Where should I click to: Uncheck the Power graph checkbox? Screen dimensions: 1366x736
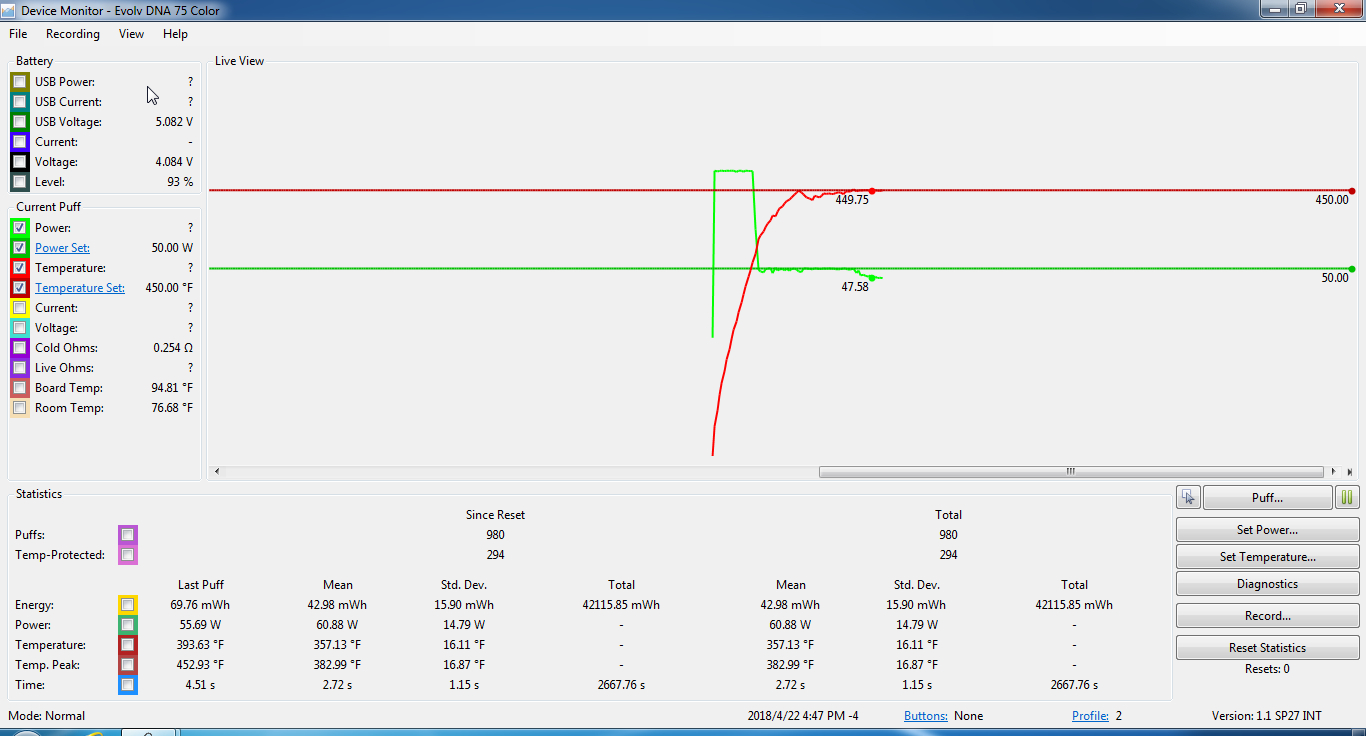click(20, 228)
